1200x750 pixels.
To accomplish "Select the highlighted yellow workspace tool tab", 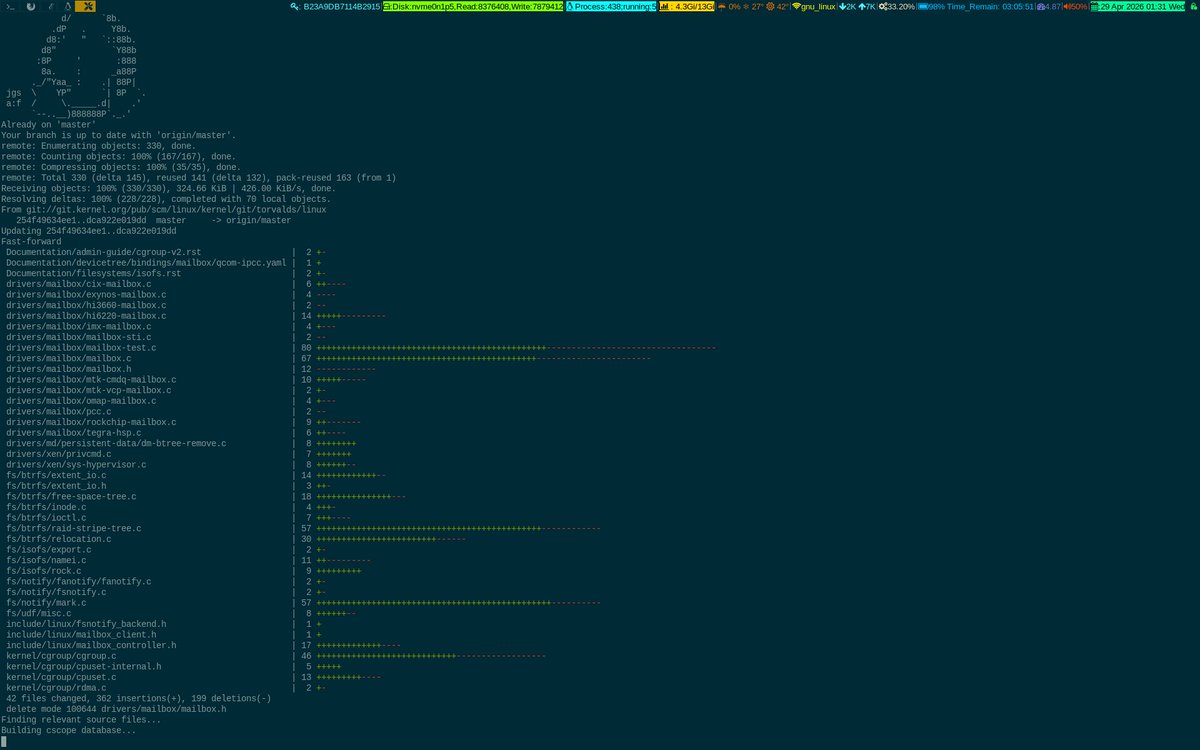I will point(86,6).
